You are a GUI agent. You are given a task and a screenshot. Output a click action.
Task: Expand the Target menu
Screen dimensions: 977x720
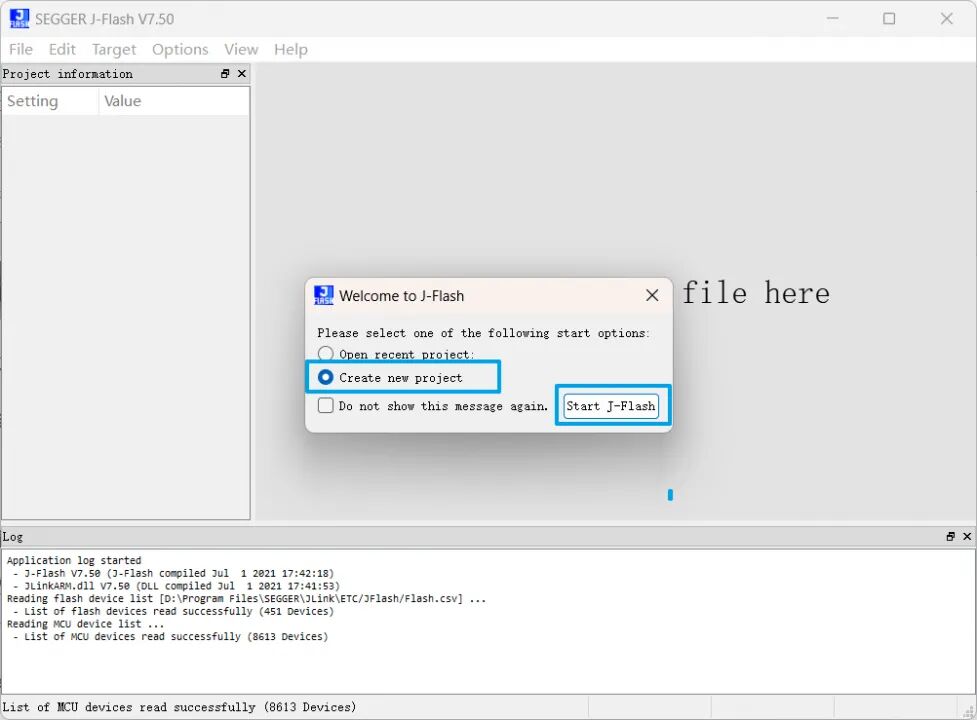pos(114,49)
